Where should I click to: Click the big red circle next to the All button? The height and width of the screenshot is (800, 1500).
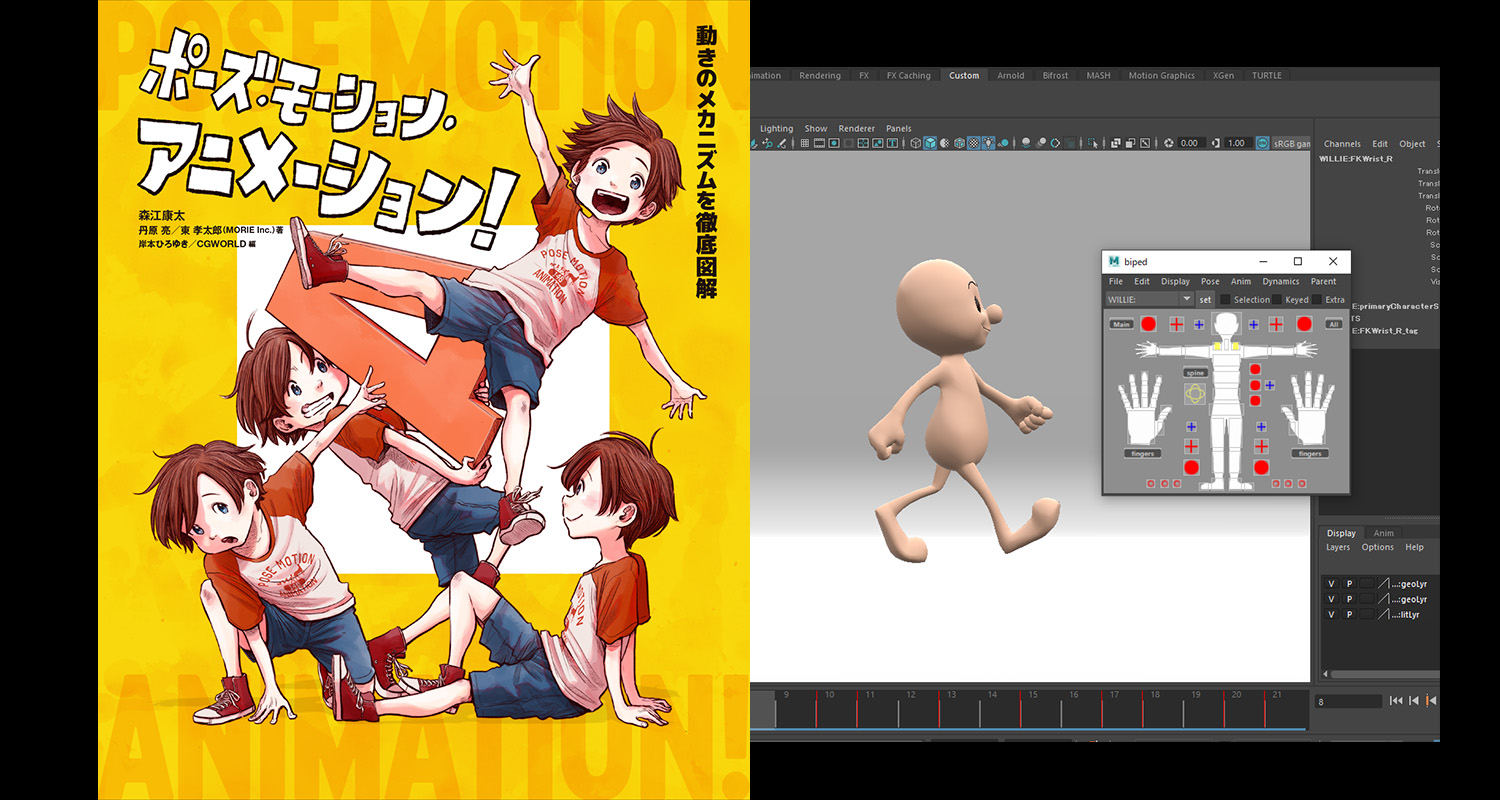pyautogui.click(x=1304, y=324)
